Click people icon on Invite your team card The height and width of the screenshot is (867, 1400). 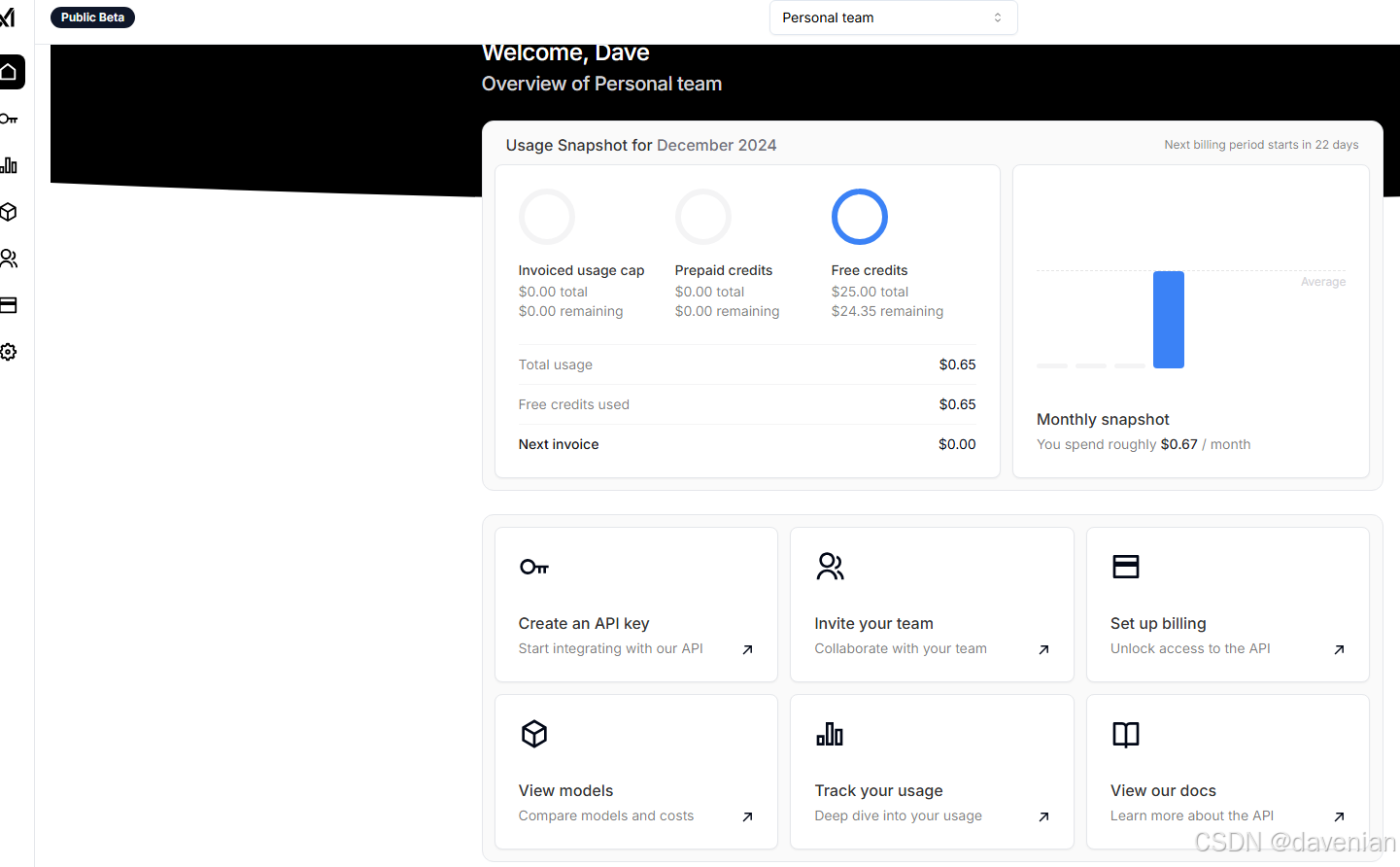coord(831,567)
